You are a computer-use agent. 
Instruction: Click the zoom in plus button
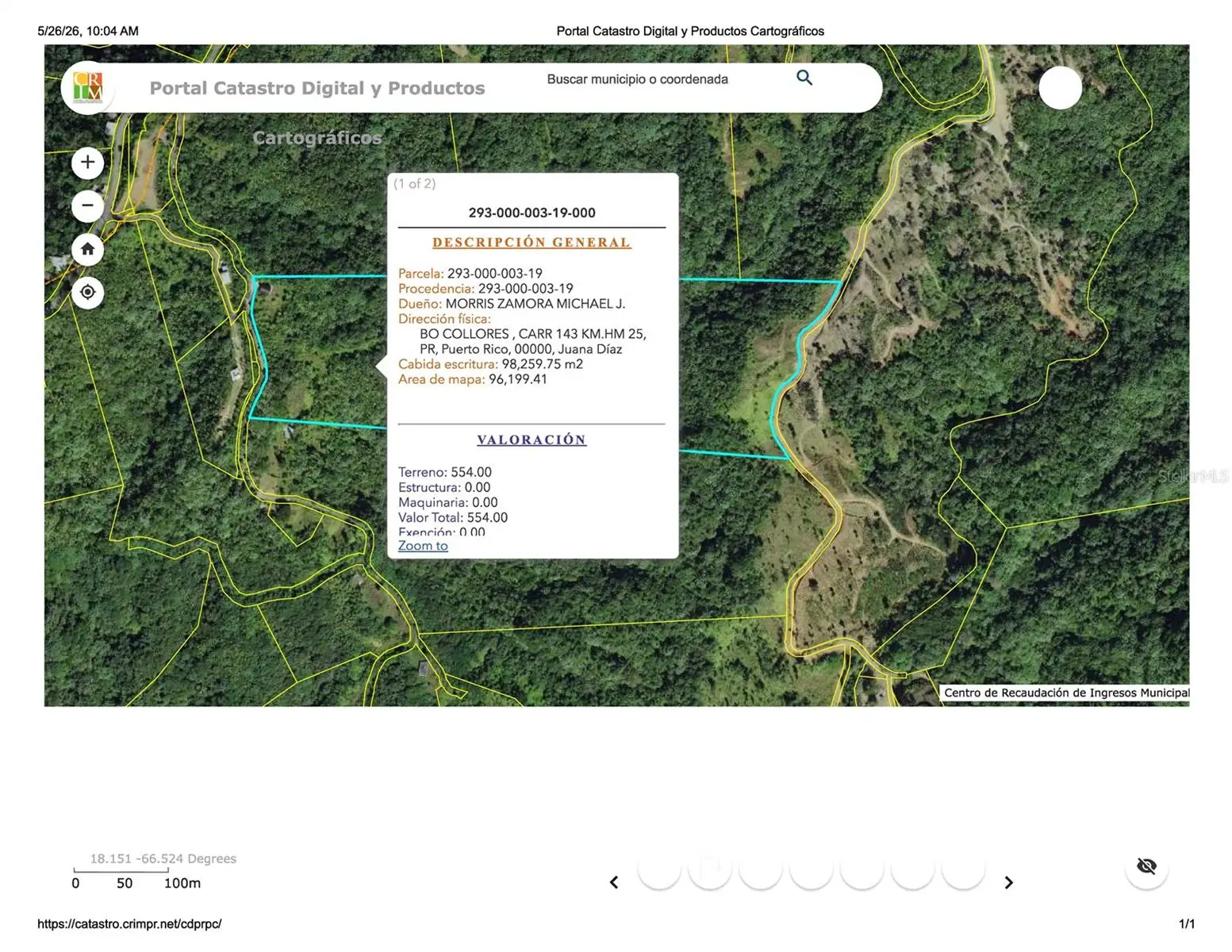click(x=88, y=163)
